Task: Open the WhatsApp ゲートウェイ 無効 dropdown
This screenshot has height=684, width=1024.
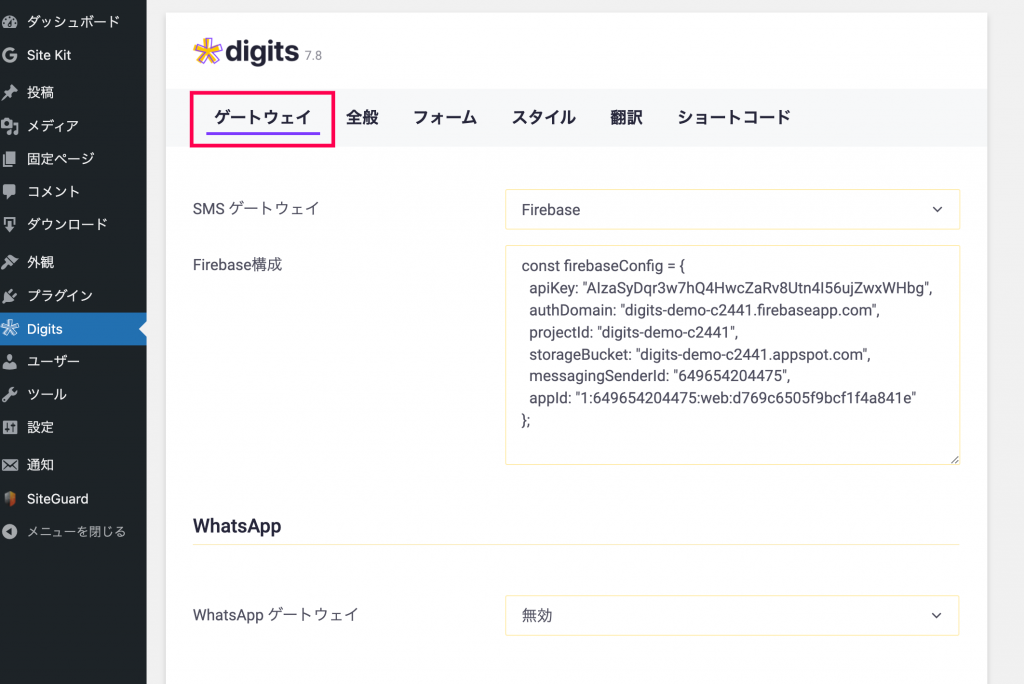Action: pos(732,615)
